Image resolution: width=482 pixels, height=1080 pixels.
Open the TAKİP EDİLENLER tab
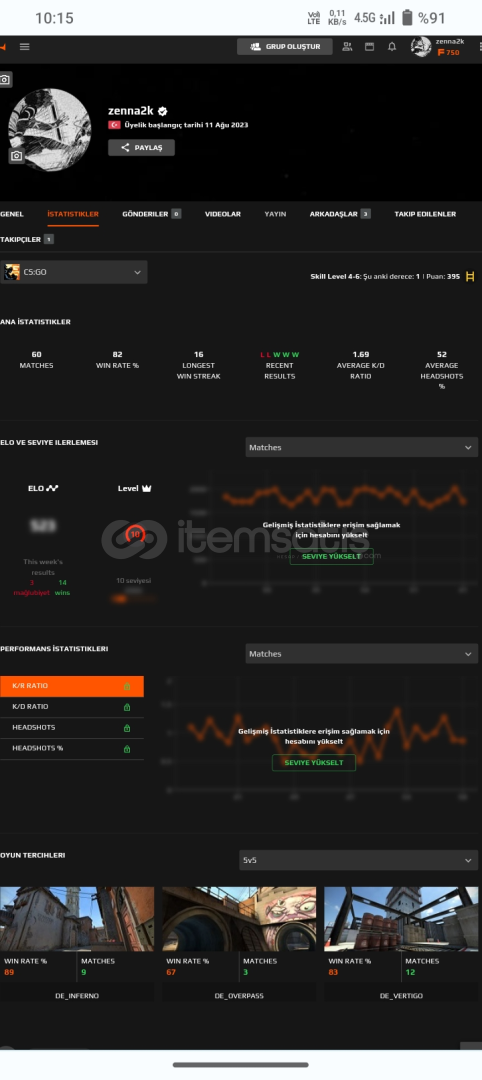pos(425,214)
